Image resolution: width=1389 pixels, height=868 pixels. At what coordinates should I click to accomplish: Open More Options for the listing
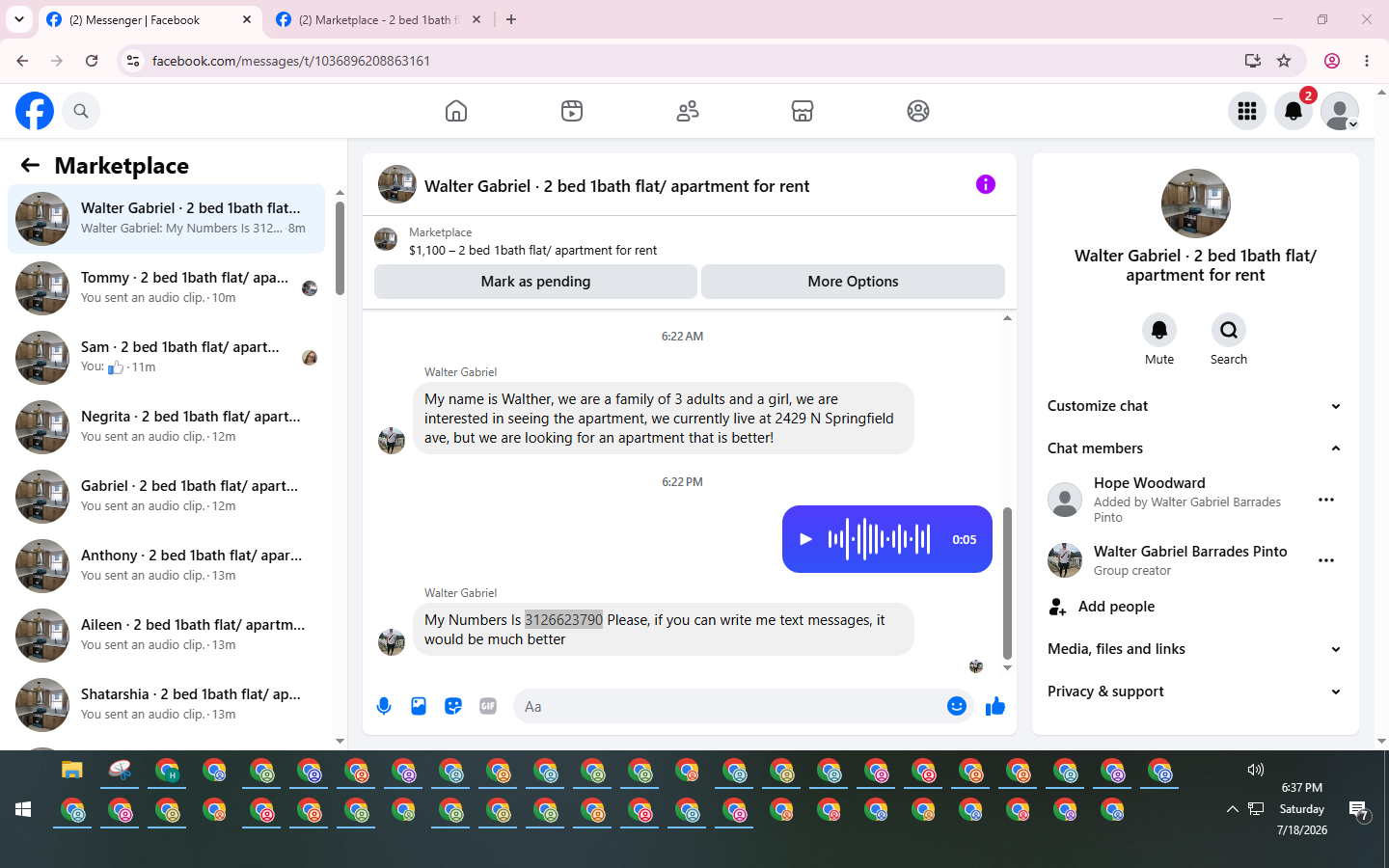[x=853, y=282]
